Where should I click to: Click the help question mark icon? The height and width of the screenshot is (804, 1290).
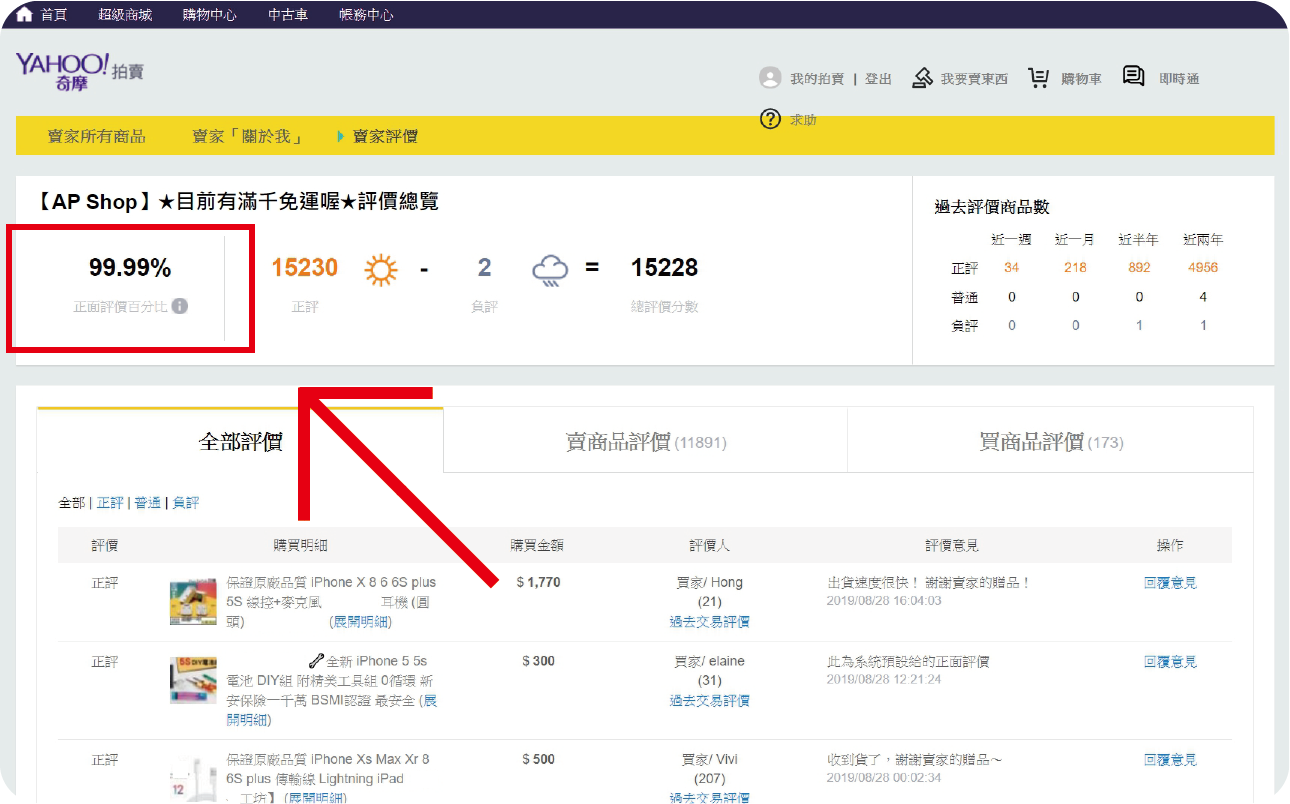click(x=770, y=119)
